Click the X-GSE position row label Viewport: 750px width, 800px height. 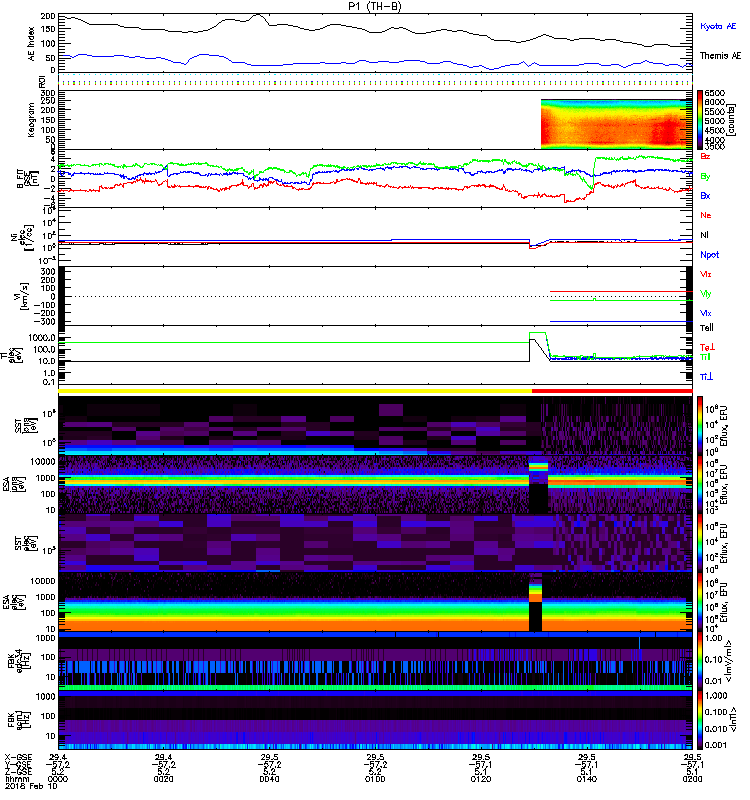[x=19, y=758]
